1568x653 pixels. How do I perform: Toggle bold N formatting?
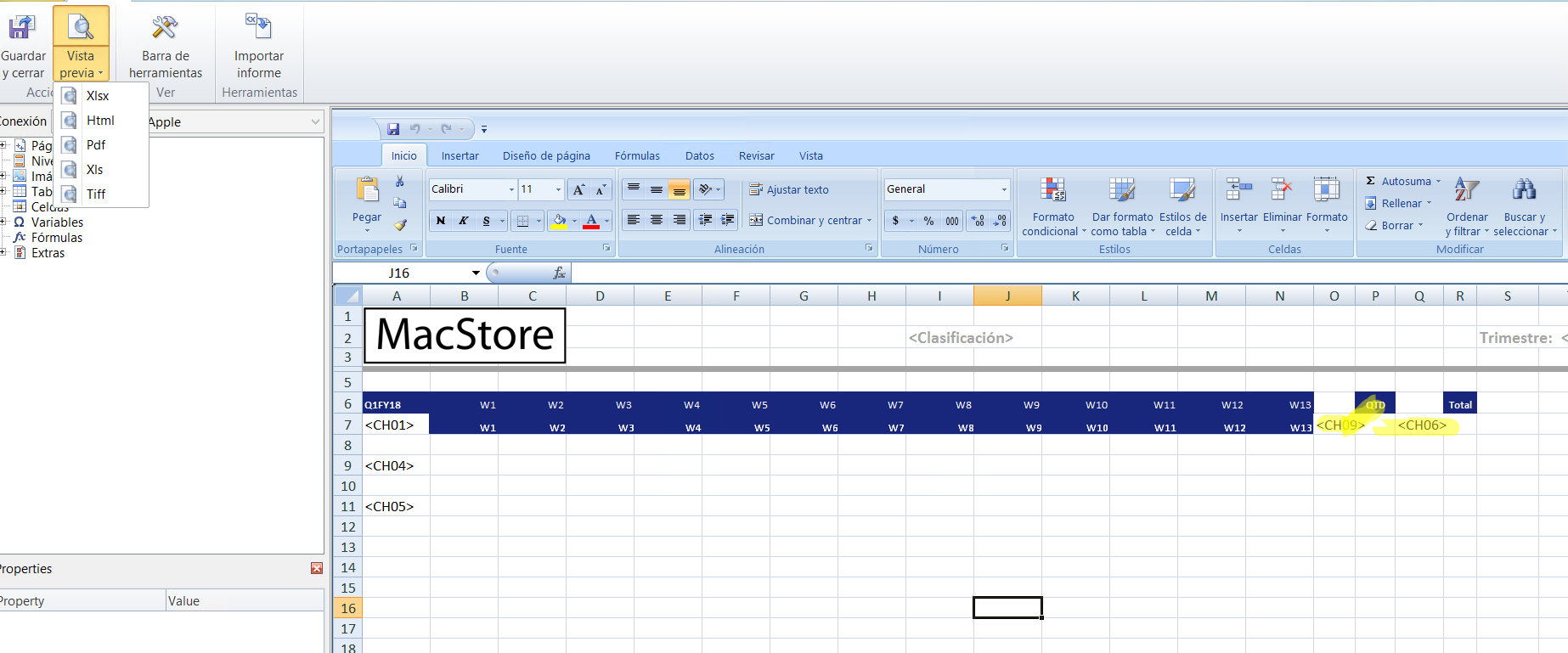pos(440,221)
